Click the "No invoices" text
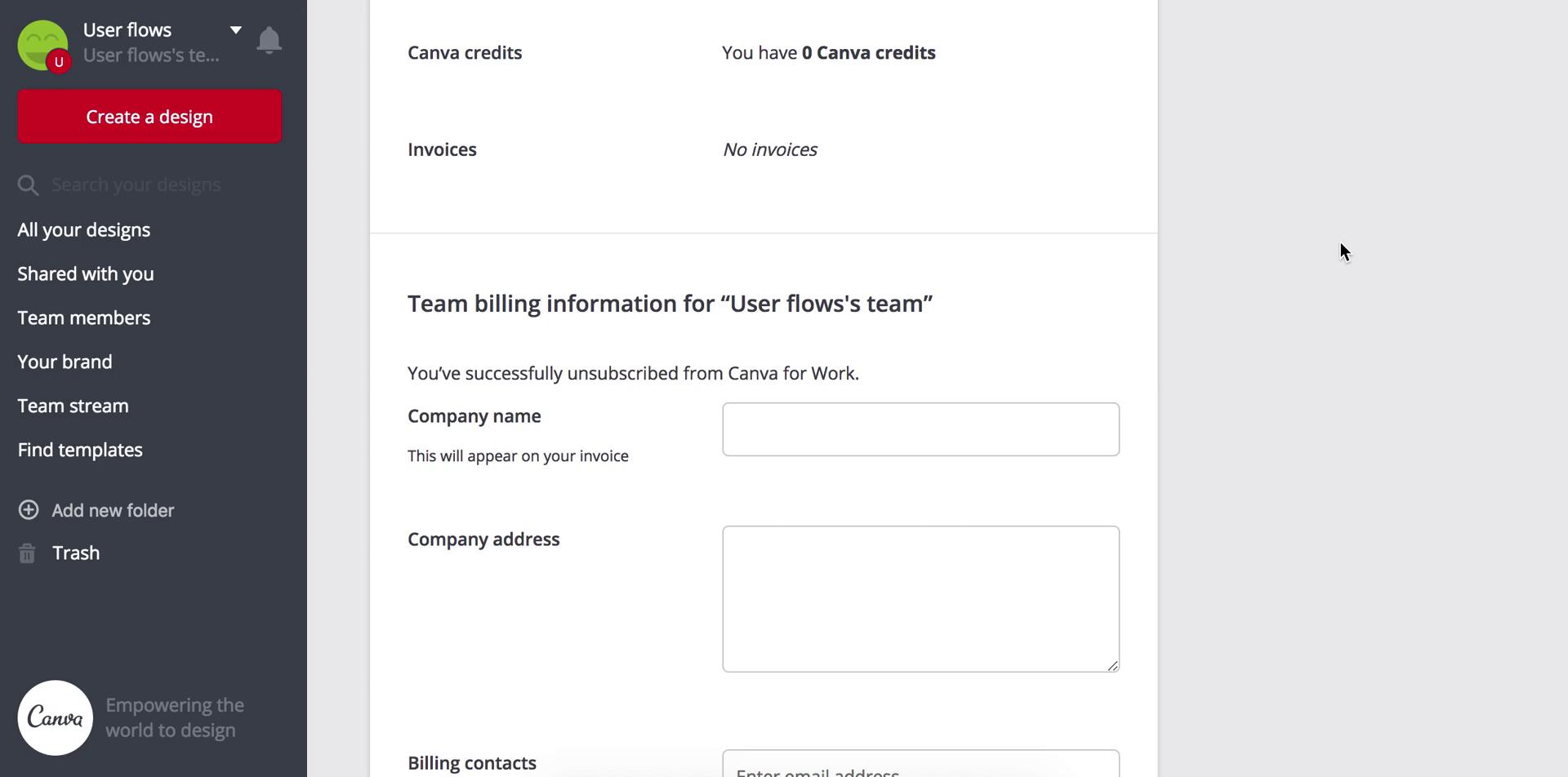The height and width of the screenshot is (777, 1568). (769, 150)
